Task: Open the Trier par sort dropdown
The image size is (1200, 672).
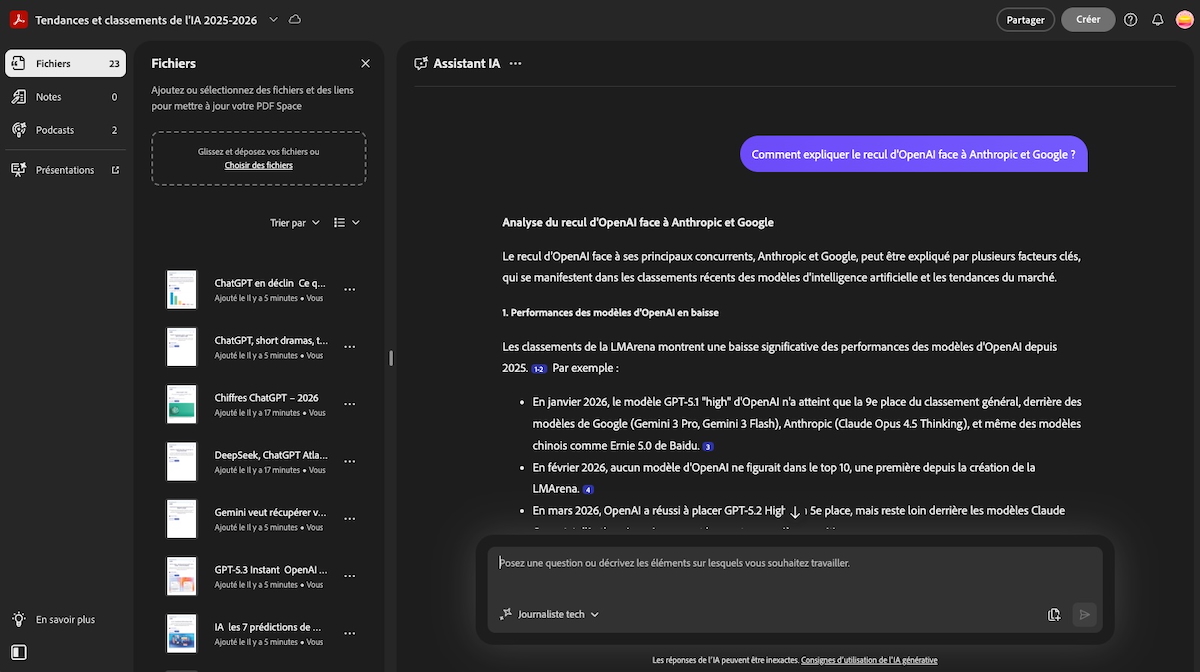Action: tap(295, 223)
